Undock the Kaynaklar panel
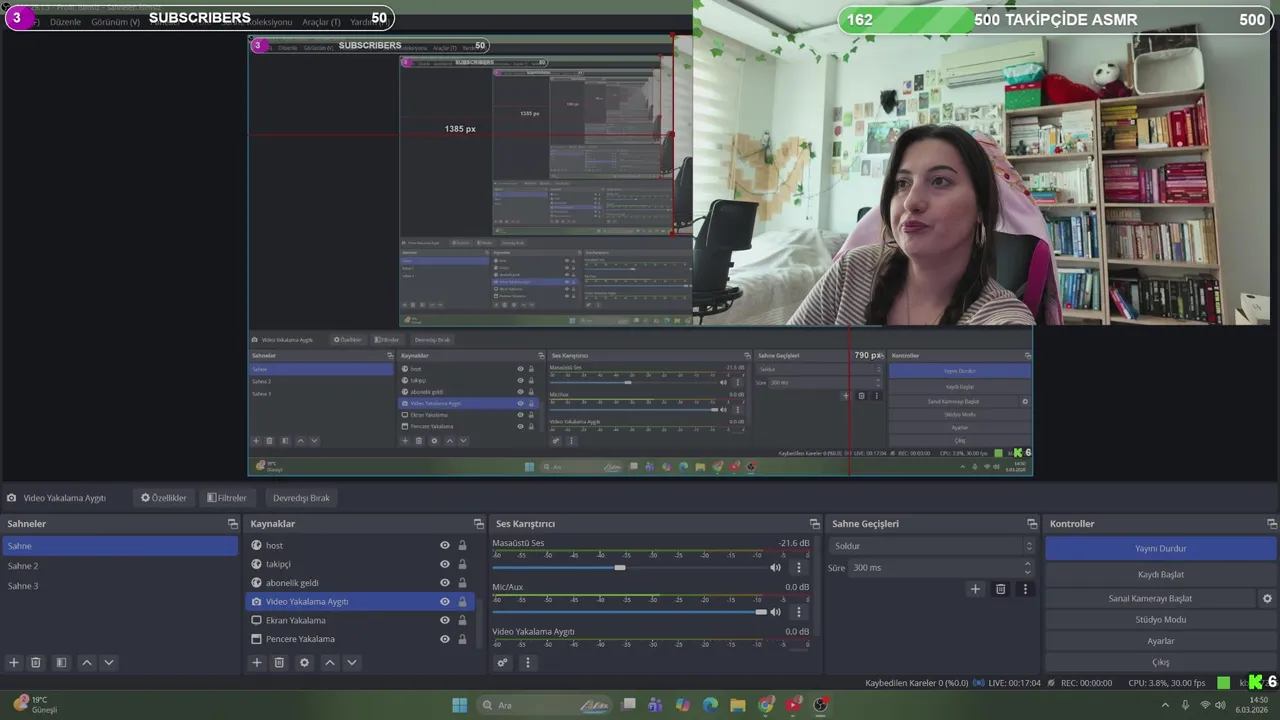The width and height of the screenshot is (1280, 720). click(x=478, y=524)
